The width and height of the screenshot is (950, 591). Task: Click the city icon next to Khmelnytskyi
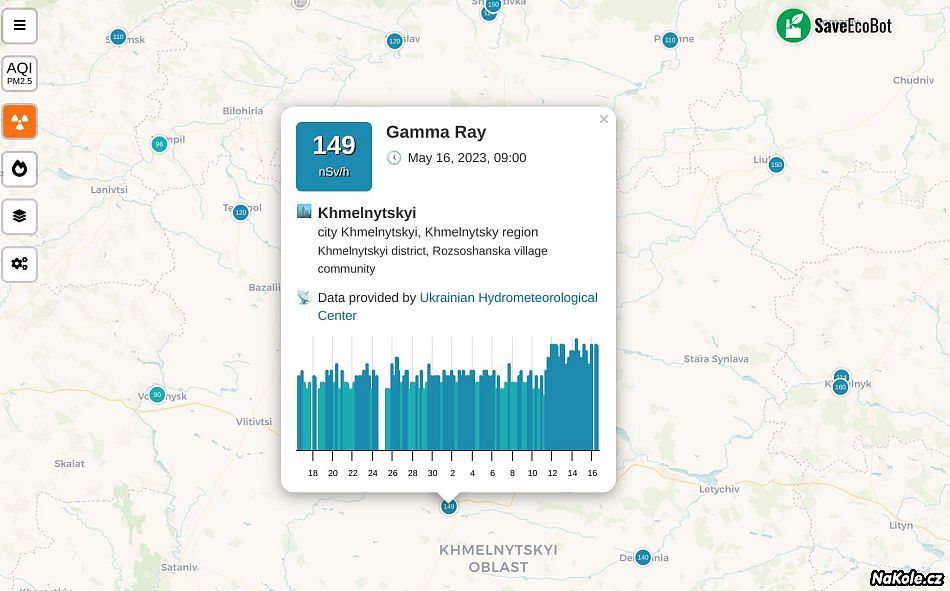[304, 212]
